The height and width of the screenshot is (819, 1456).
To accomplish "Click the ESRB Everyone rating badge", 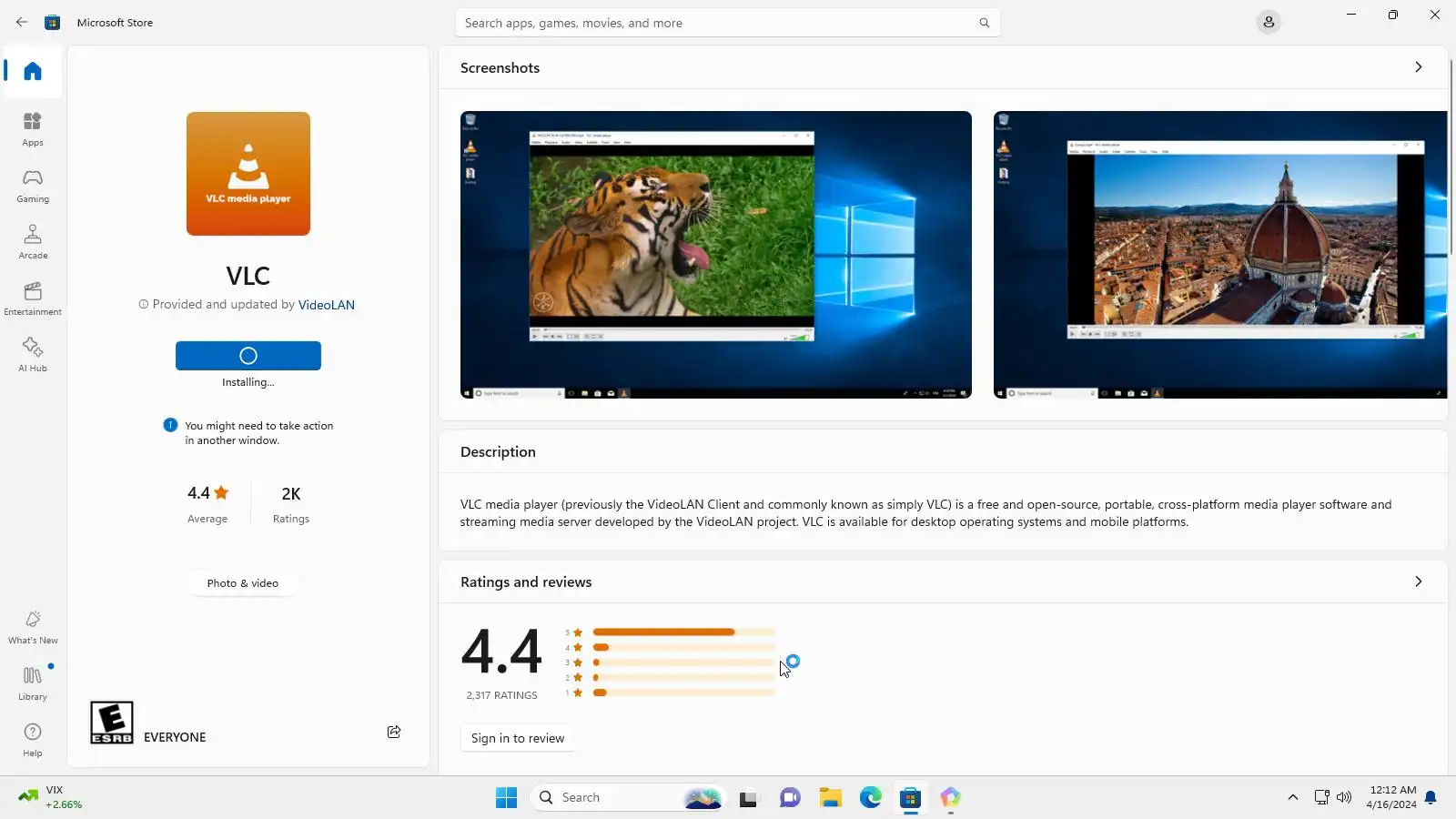I will click(x=112, y=723).
